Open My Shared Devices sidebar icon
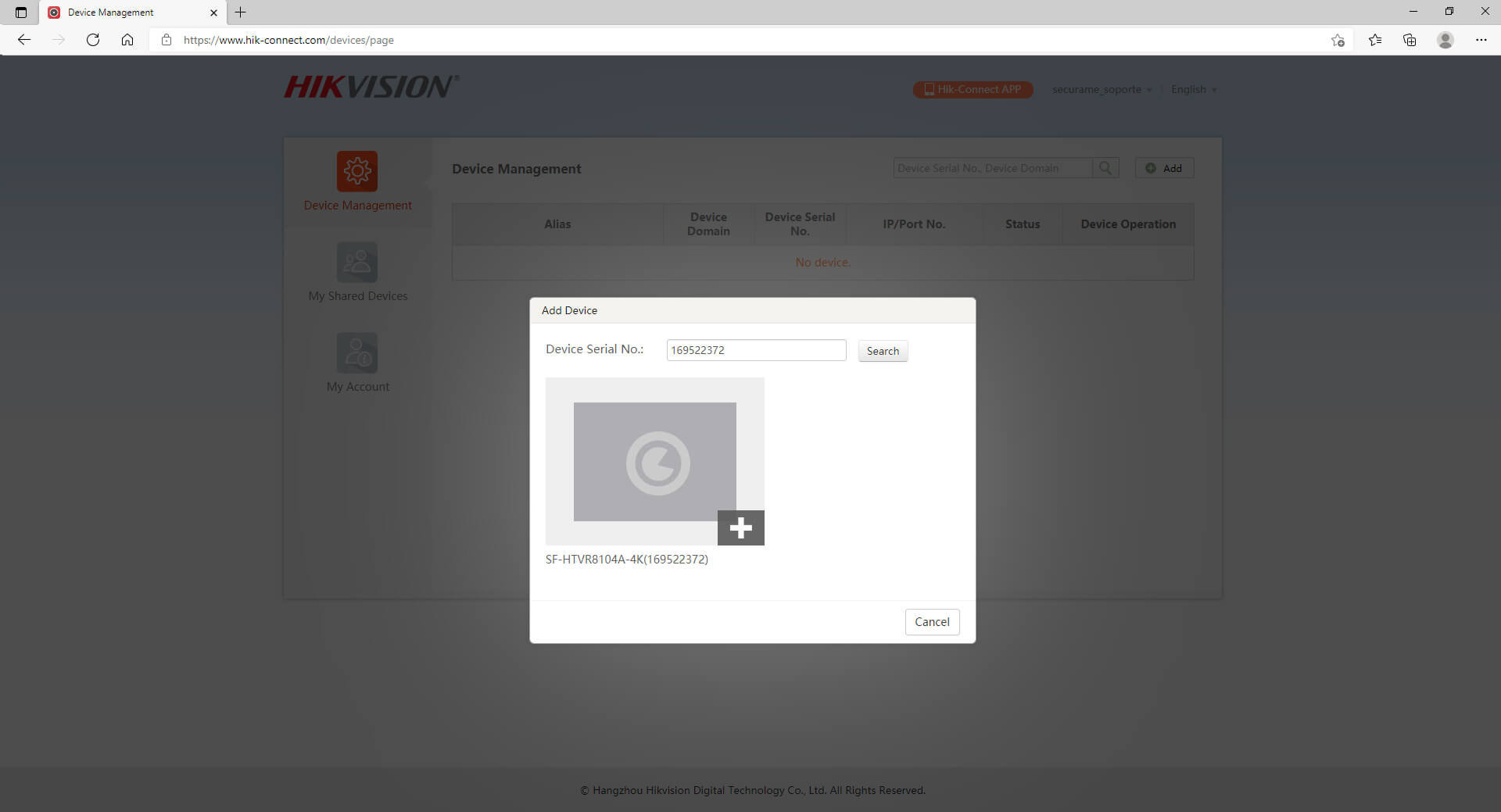 coord(357,262)
